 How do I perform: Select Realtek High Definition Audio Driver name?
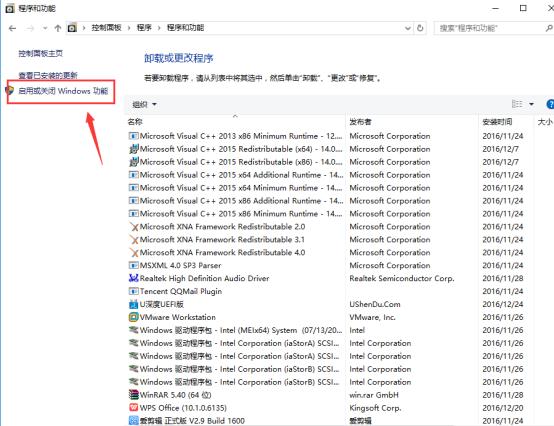205,278
